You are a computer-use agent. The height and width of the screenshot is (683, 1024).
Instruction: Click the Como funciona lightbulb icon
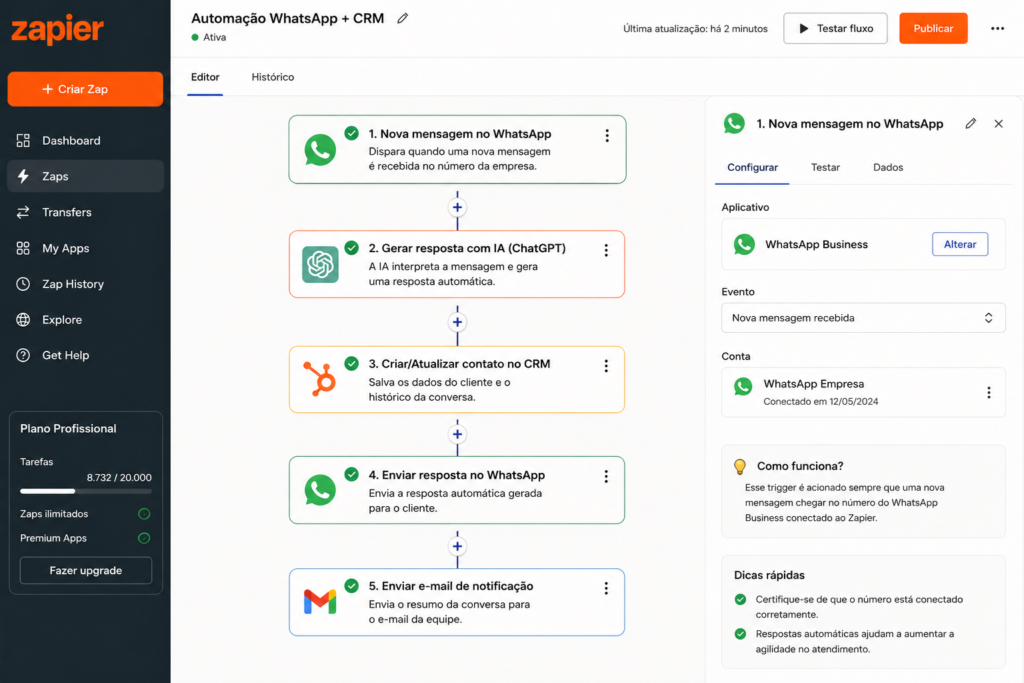(740, 466)
